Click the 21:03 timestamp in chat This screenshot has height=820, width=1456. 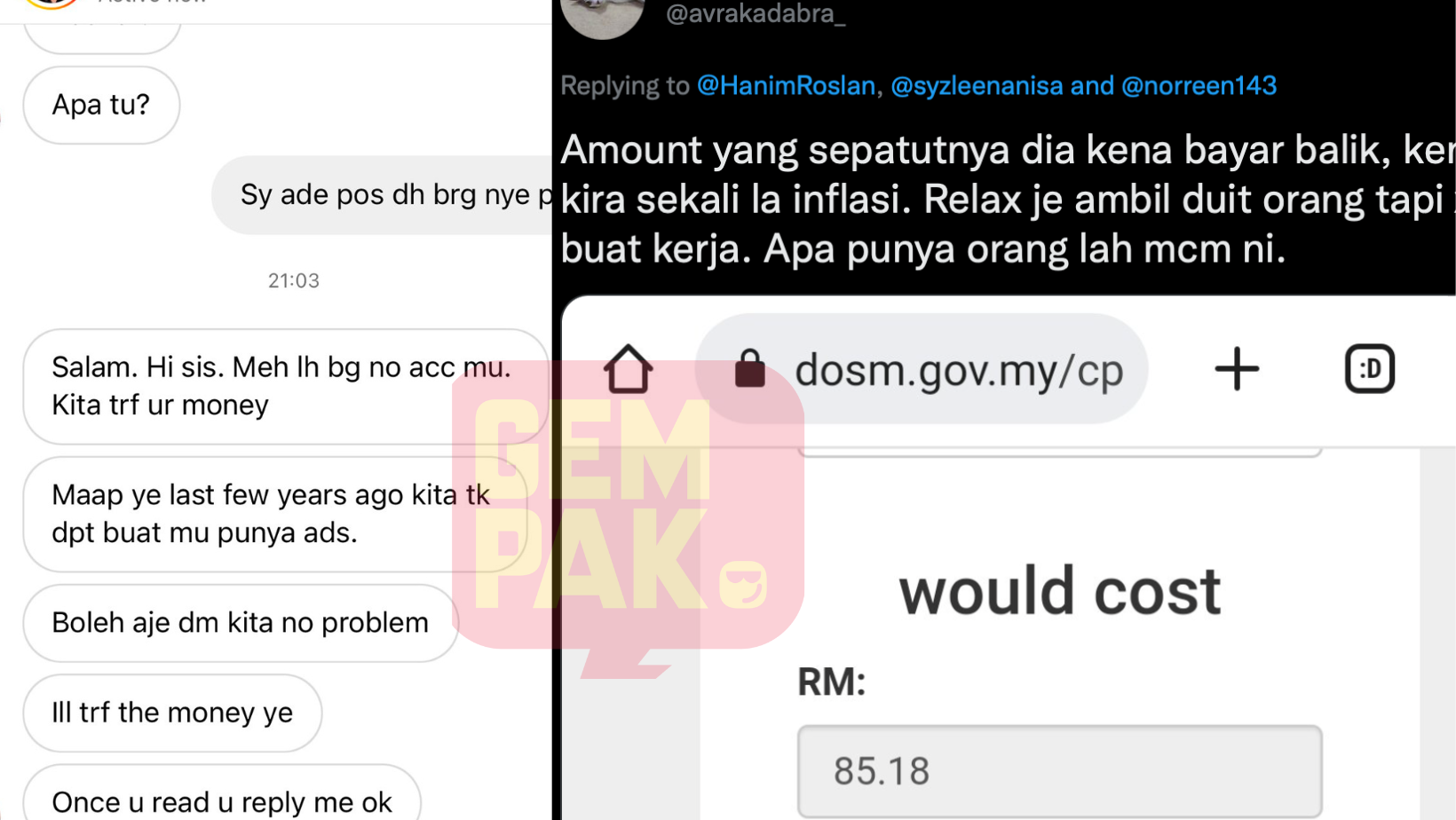(x=294, y=280)
